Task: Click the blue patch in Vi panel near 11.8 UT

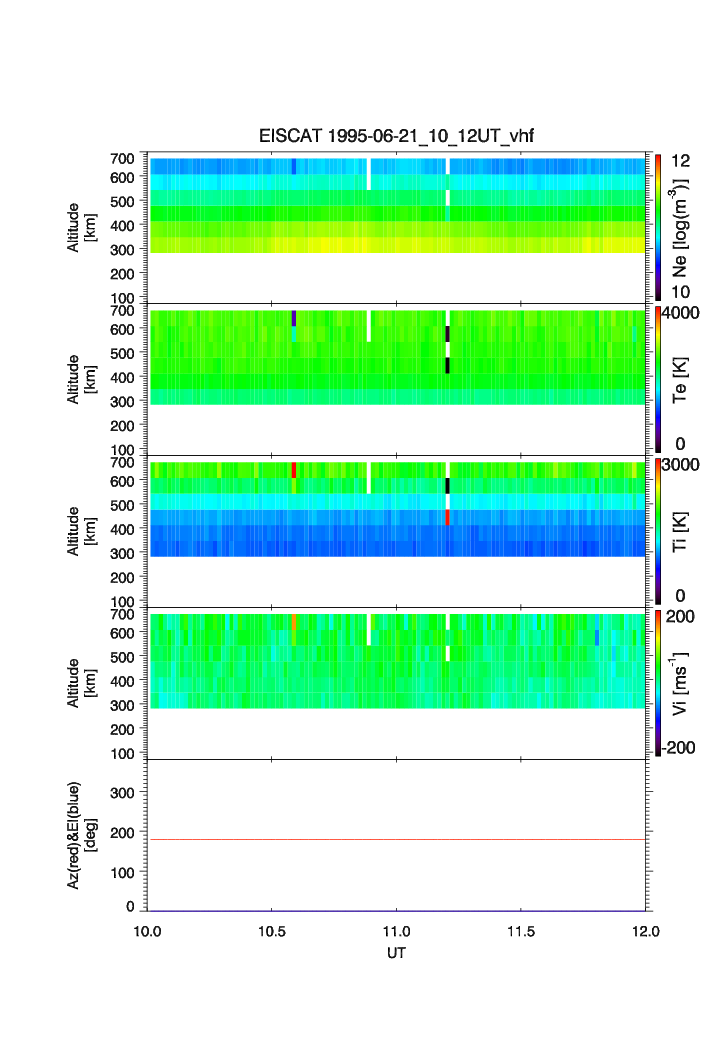Action: pyautogui.click(x=597, y=637)
